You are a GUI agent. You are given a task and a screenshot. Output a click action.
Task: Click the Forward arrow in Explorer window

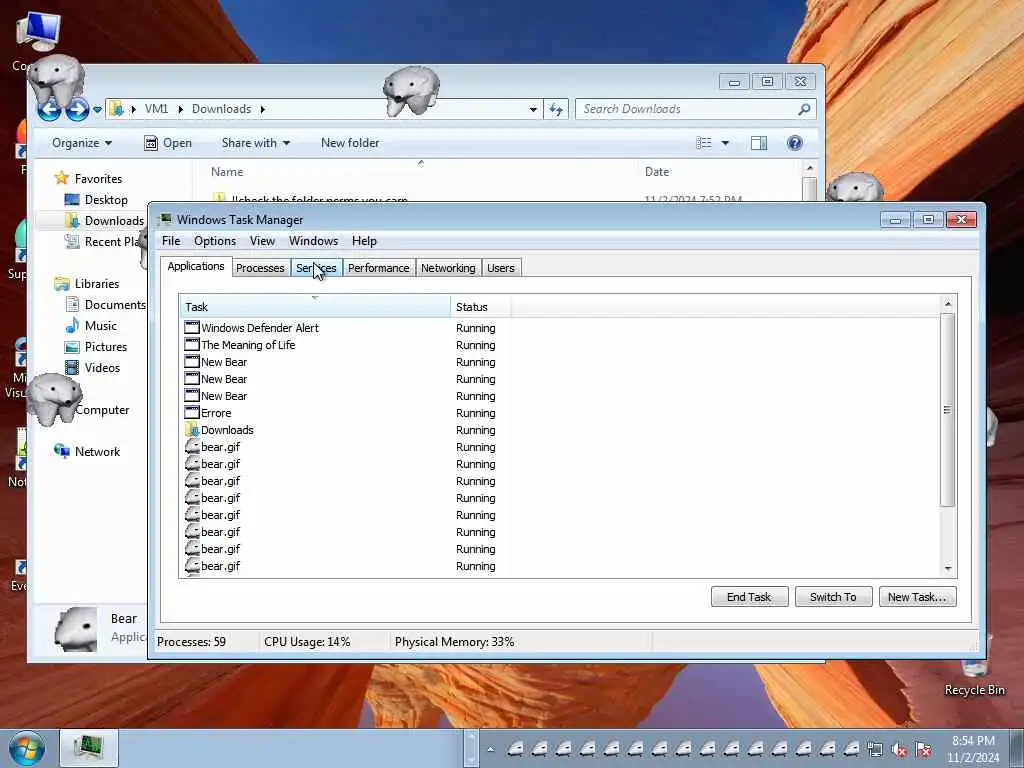(x=77, y=110)
